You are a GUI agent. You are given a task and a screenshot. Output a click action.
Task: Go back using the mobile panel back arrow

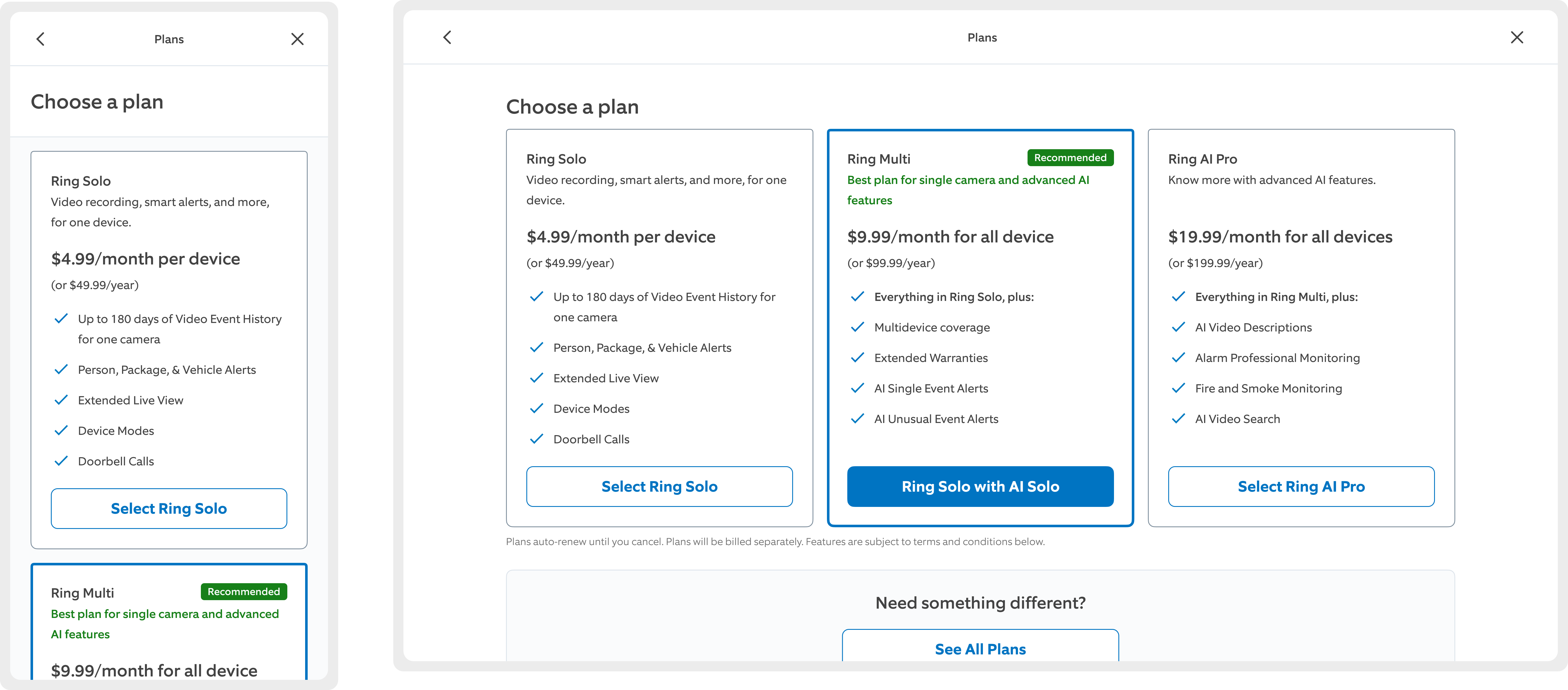pos(40,39)
